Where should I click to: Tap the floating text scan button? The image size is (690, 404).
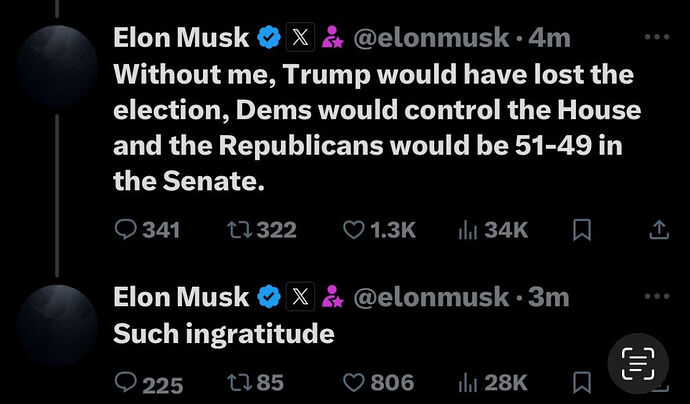tap(638, 364)
